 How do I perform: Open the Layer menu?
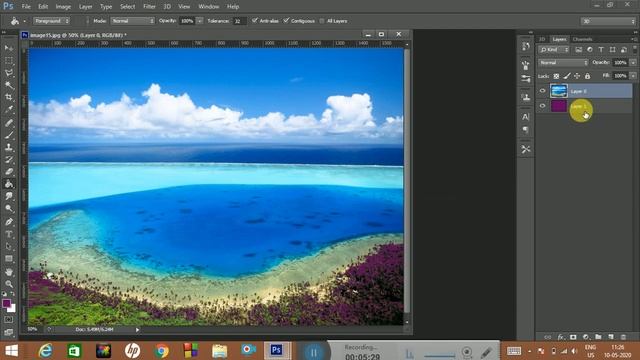tap(85, 7)
